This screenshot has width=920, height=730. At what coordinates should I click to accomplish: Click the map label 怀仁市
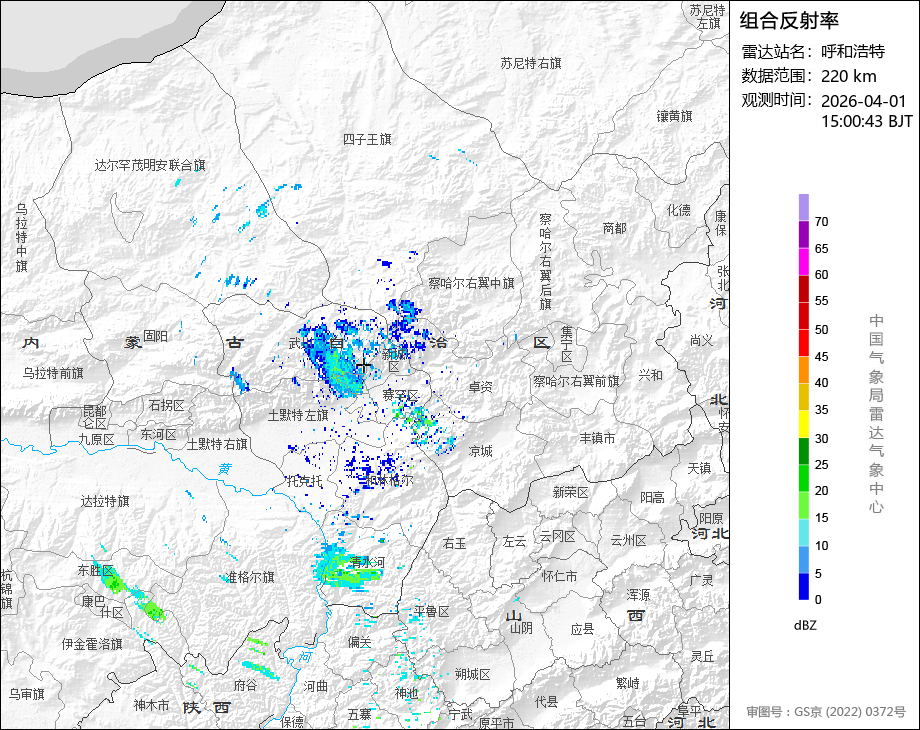pos(559,576)
